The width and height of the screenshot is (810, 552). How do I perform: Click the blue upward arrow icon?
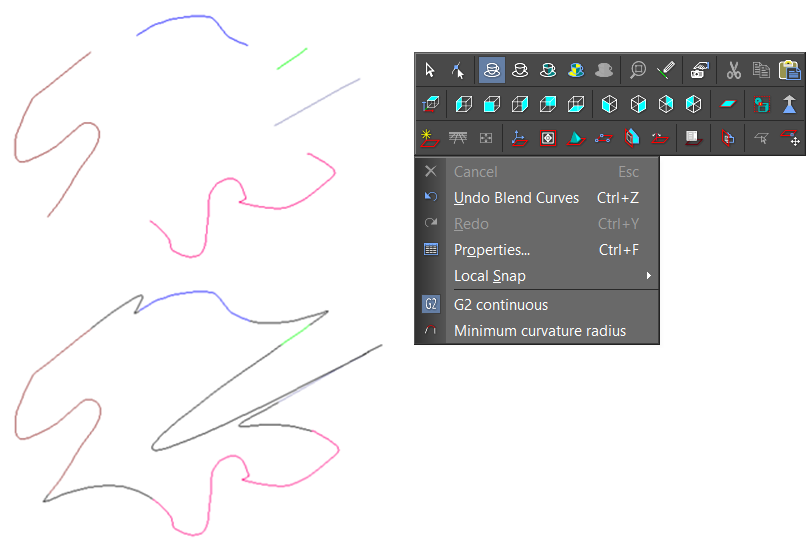tap(789, 104)
